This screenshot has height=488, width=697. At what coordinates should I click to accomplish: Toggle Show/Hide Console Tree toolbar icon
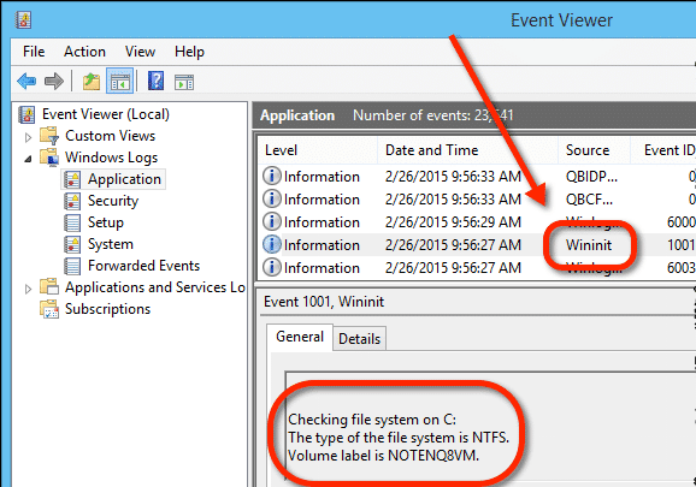[120, 81]
